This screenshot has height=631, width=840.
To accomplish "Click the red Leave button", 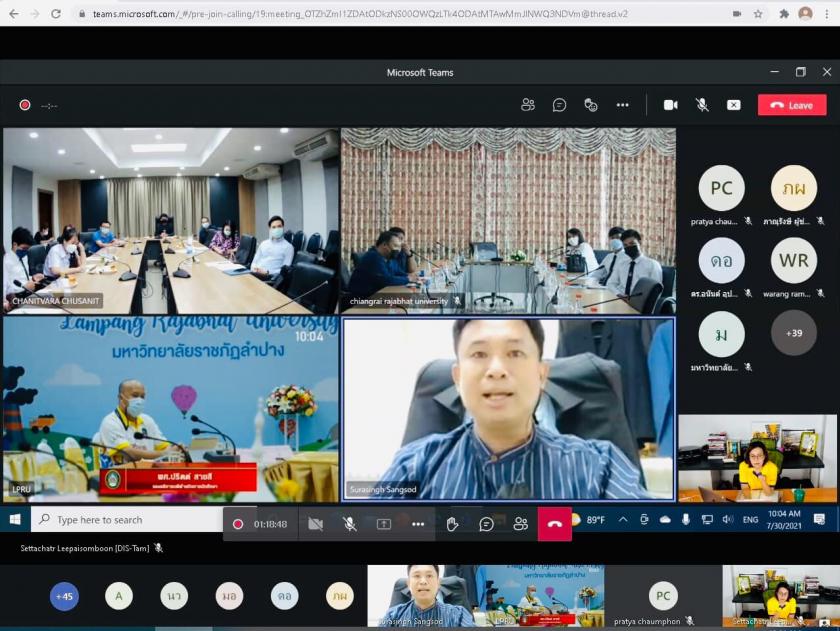I will coord(792,105).
